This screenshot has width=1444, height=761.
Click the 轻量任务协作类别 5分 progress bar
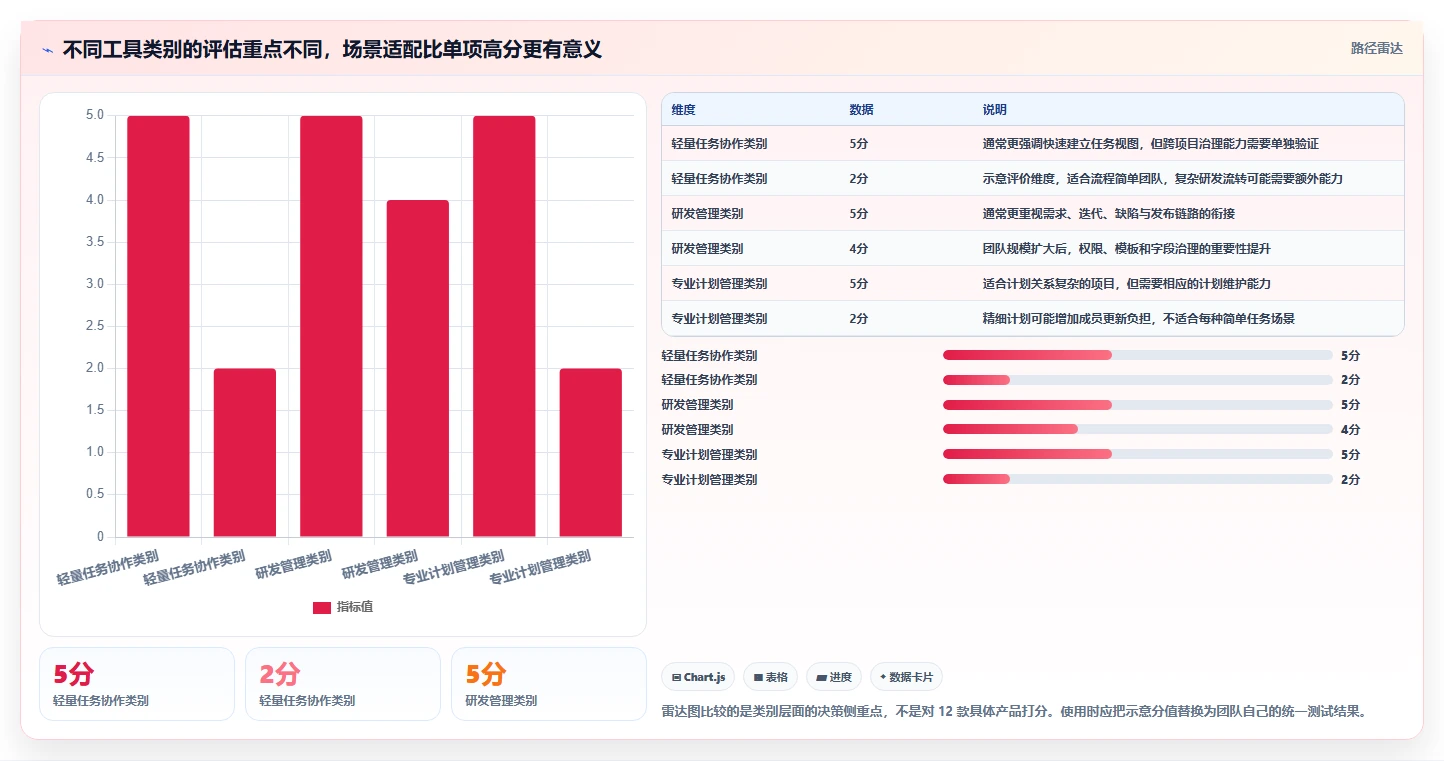(x=1138, y=355)
